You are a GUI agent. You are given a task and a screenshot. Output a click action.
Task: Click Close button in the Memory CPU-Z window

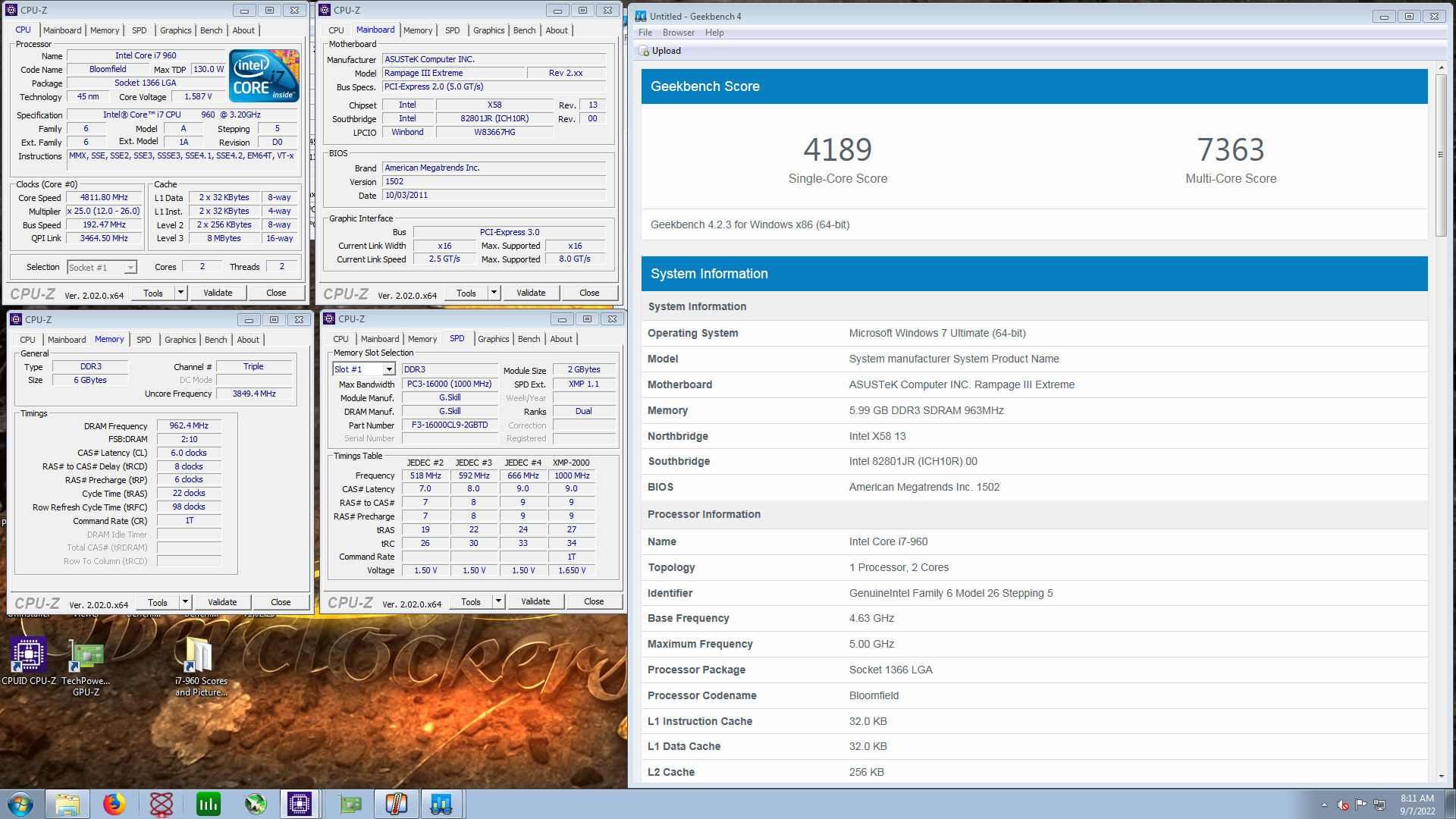[281, 602]
